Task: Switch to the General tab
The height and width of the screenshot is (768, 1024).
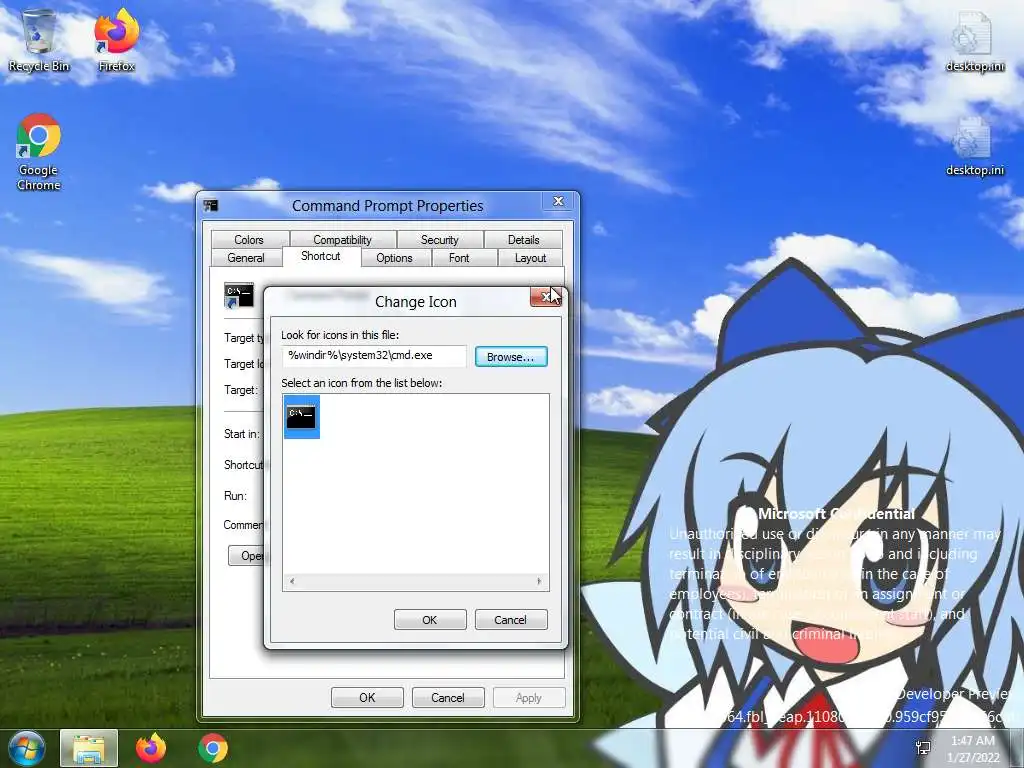Action: (246, 258)
